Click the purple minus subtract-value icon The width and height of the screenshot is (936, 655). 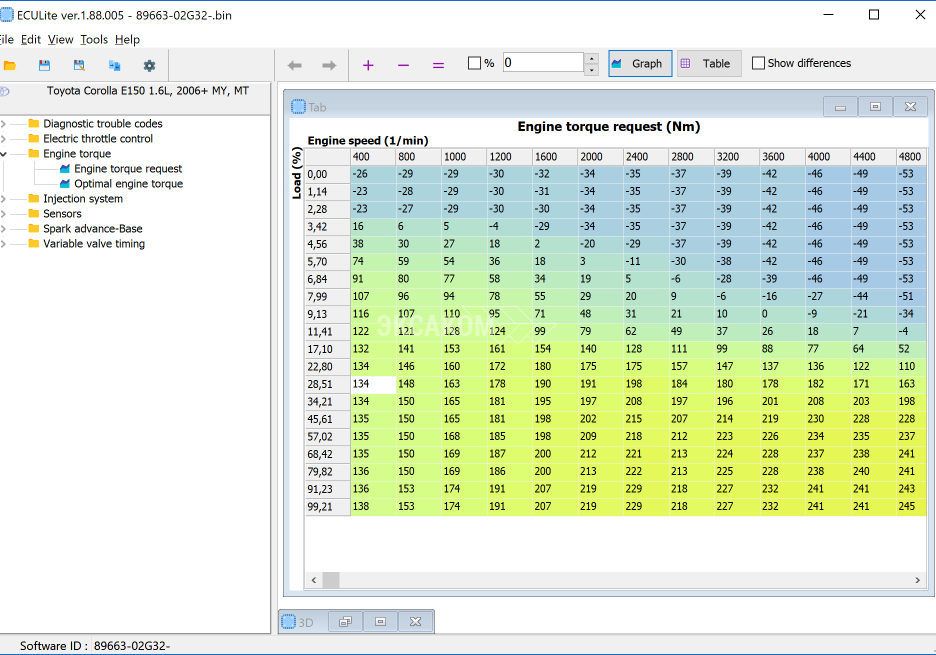coord(403,65)
